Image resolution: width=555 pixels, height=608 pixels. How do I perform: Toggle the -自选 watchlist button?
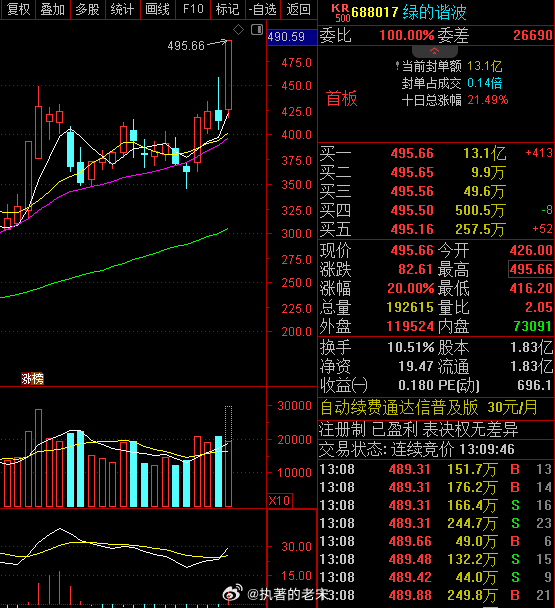pyautogui.click(x=263, y=9)
